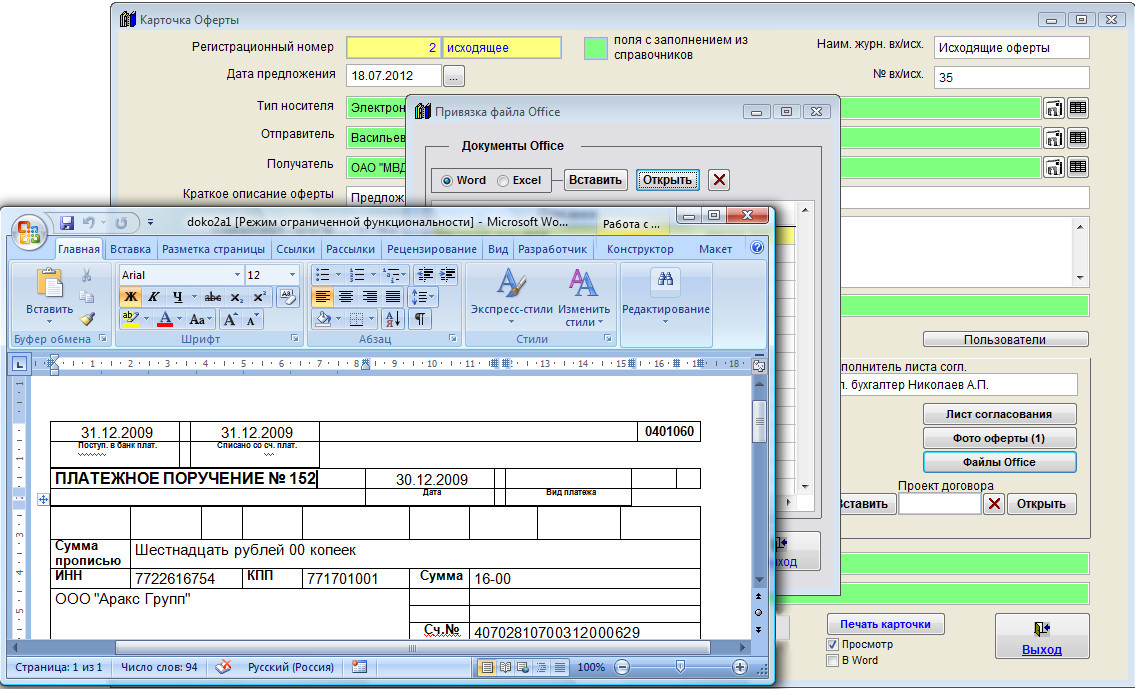Enable the В Word checkbox

point(832,661)
